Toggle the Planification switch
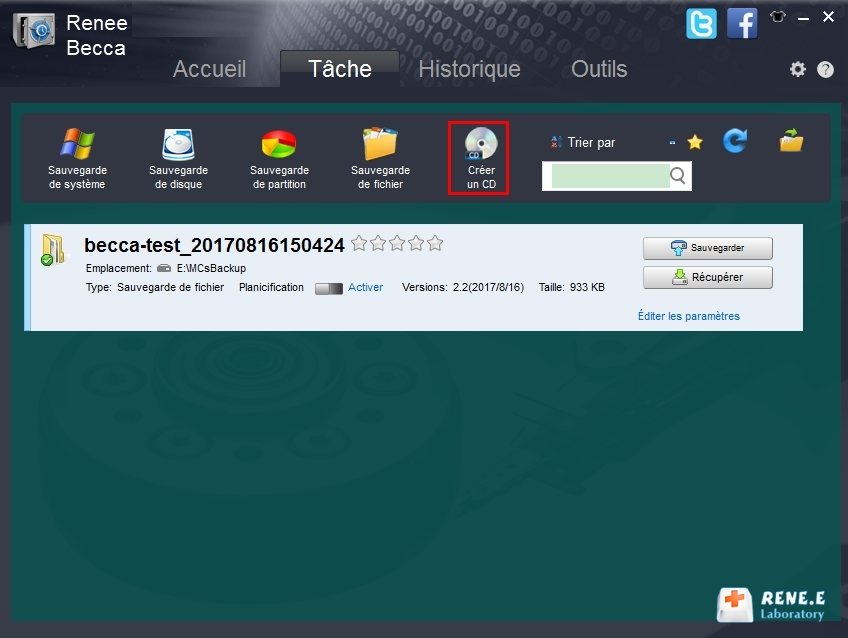The width and height of the screenshot is (848, 638). pyautogui.click(x=329, y=288)
